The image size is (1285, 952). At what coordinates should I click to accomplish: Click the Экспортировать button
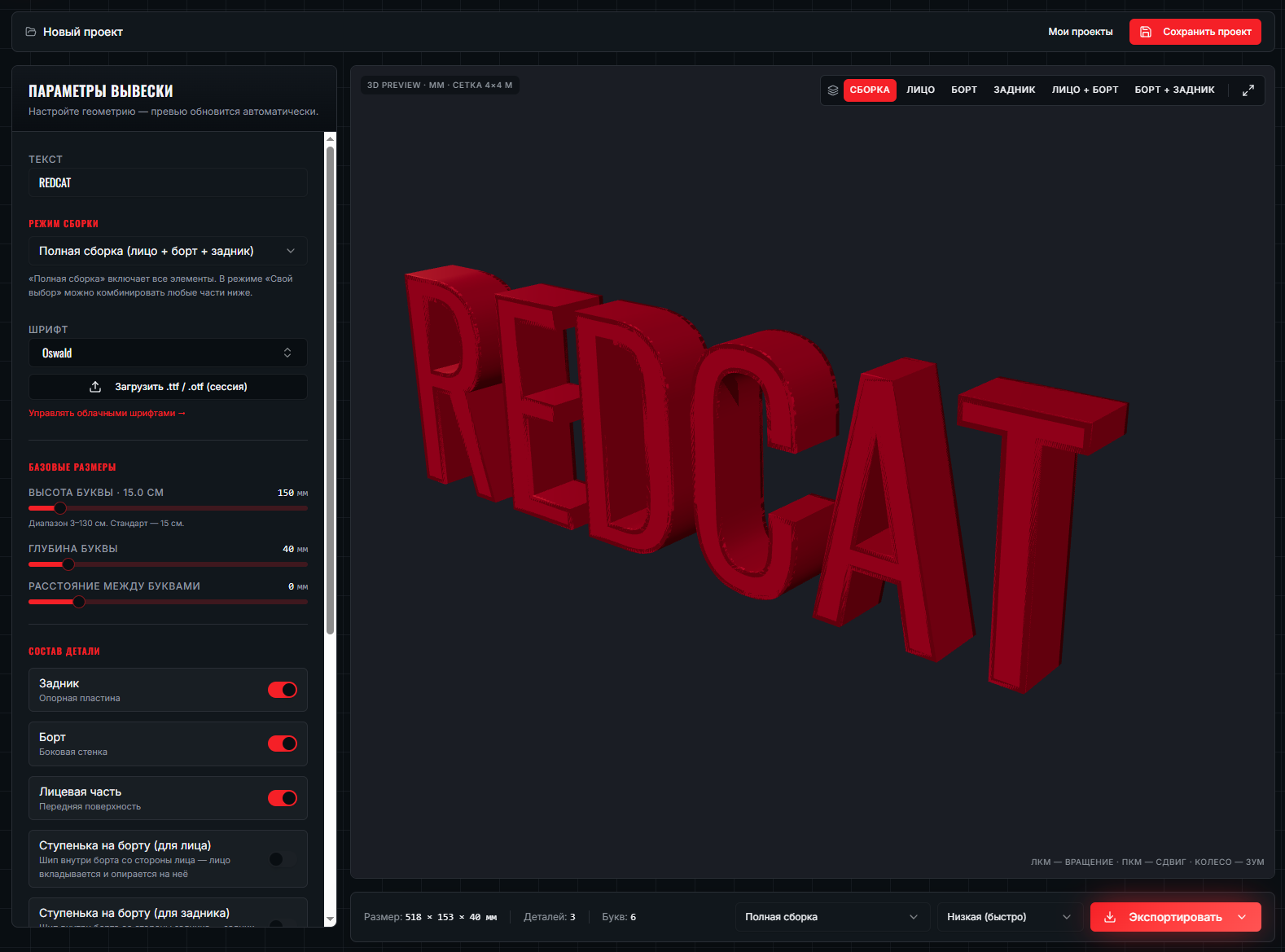[1176, 917]
